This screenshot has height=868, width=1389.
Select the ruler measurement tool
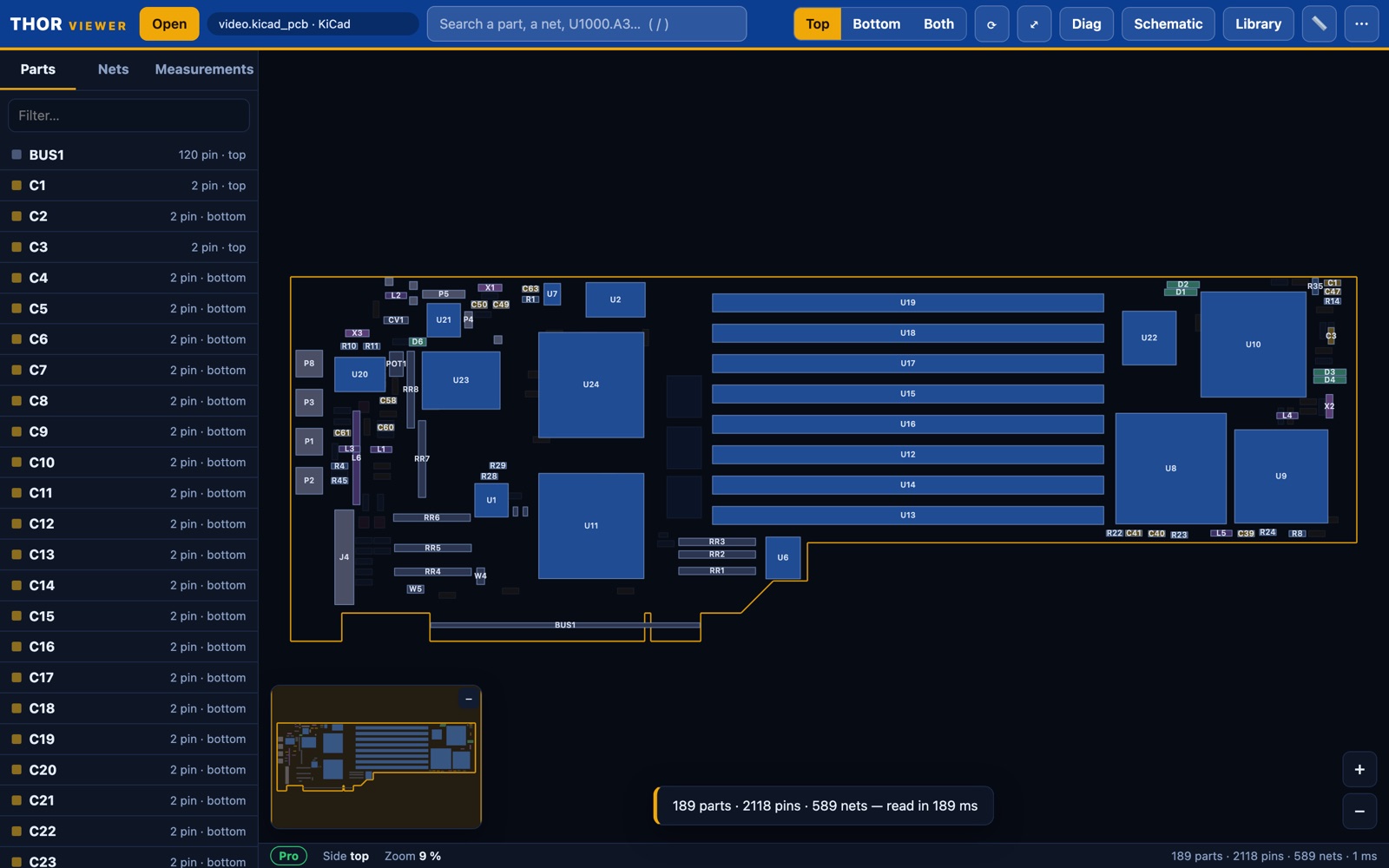tap(1319, 24)
